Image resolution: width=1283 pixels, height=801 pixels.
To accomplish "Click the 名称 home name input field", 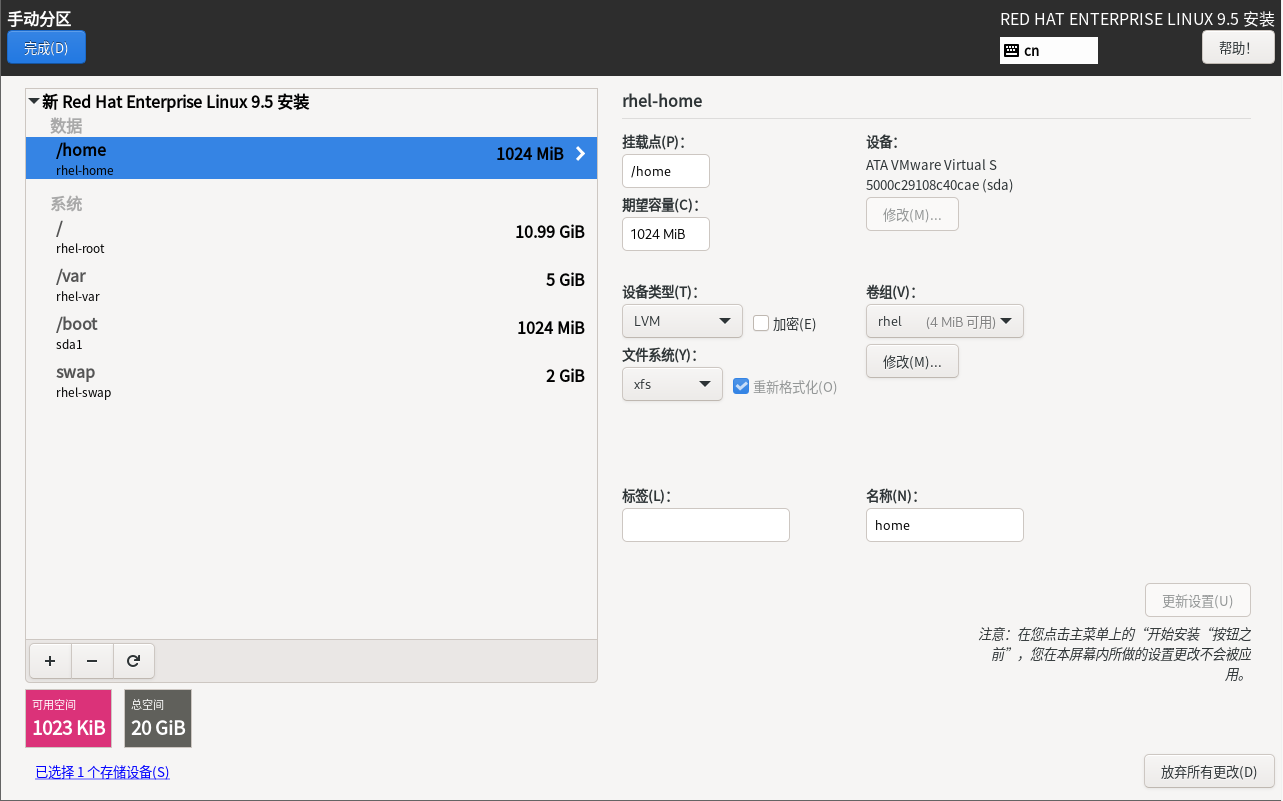I will click(945, 525).
